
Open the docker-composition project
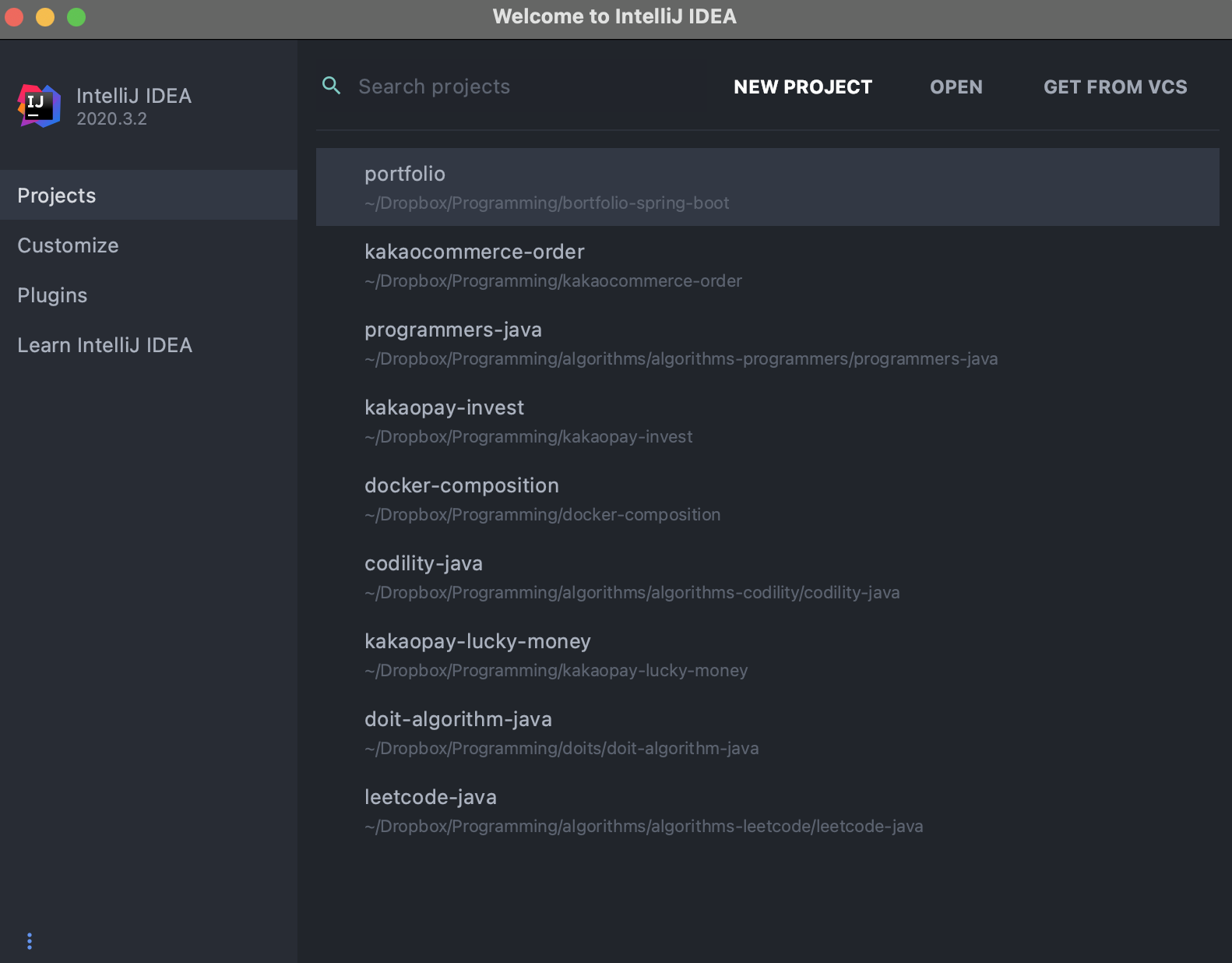coord(768,499)
